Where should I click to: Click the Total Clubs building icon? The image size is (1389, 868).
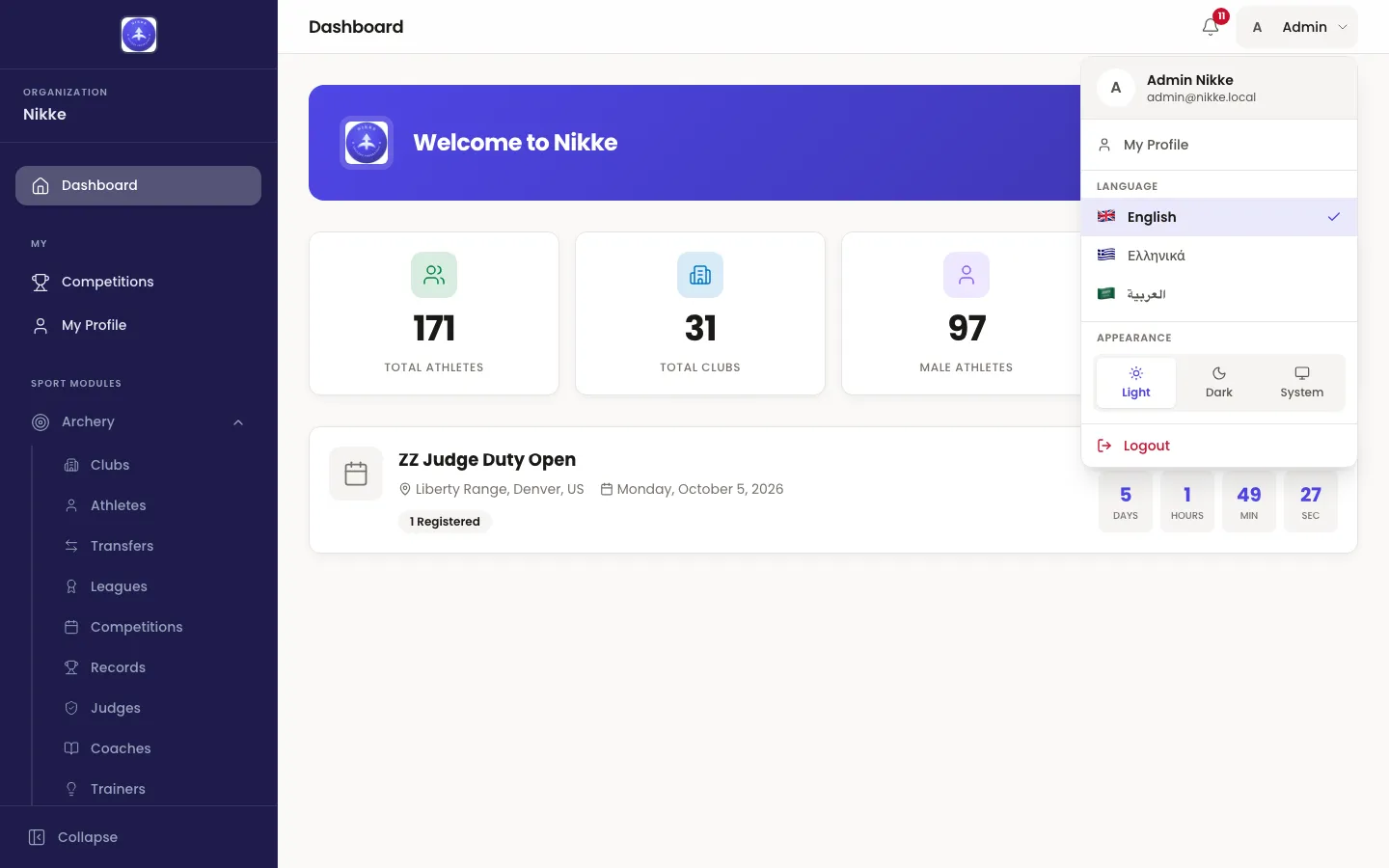(700, 275)
